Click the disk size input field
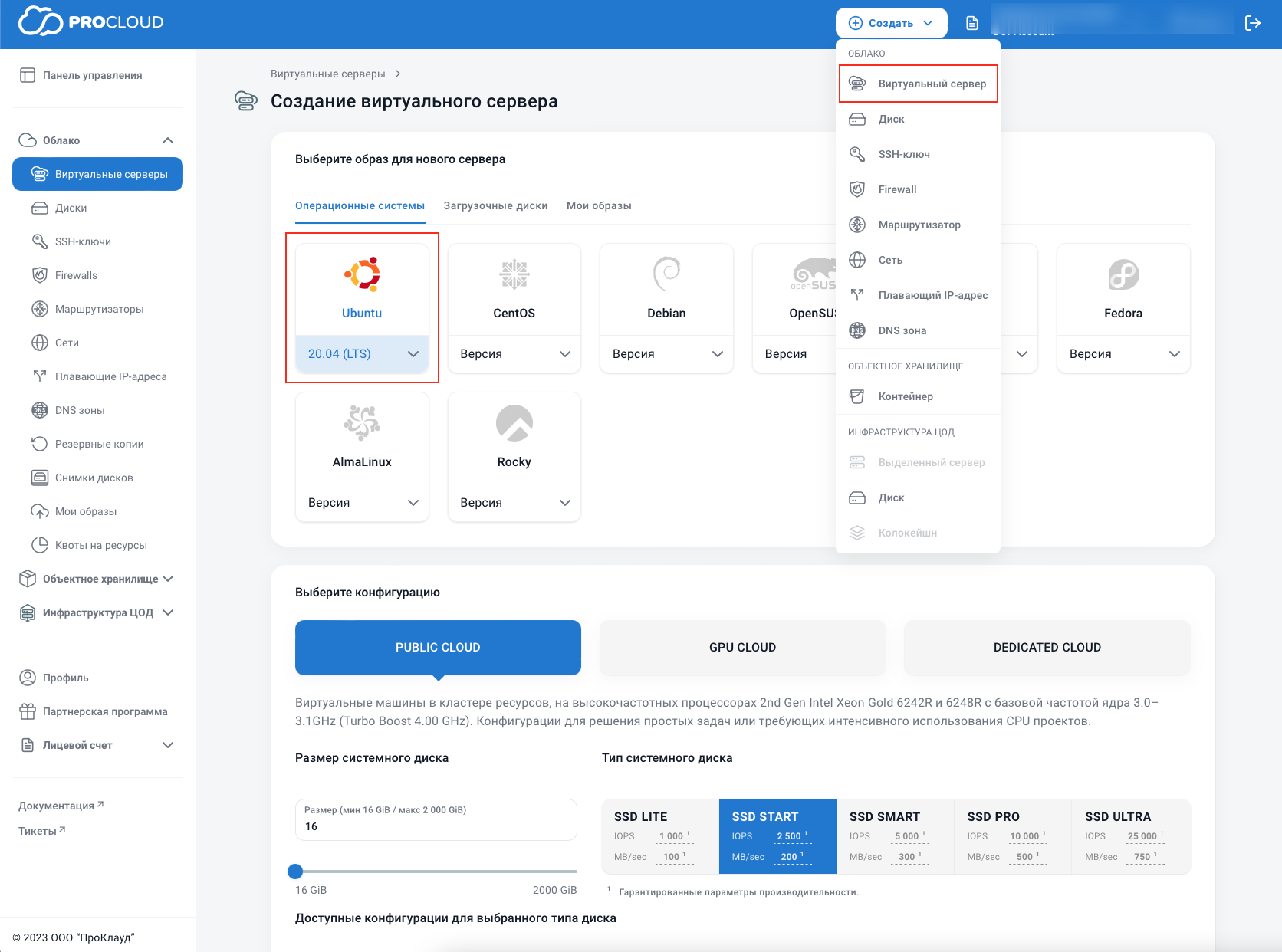The width and height of the screenshot is (1282, 952). tap(436, 826)
